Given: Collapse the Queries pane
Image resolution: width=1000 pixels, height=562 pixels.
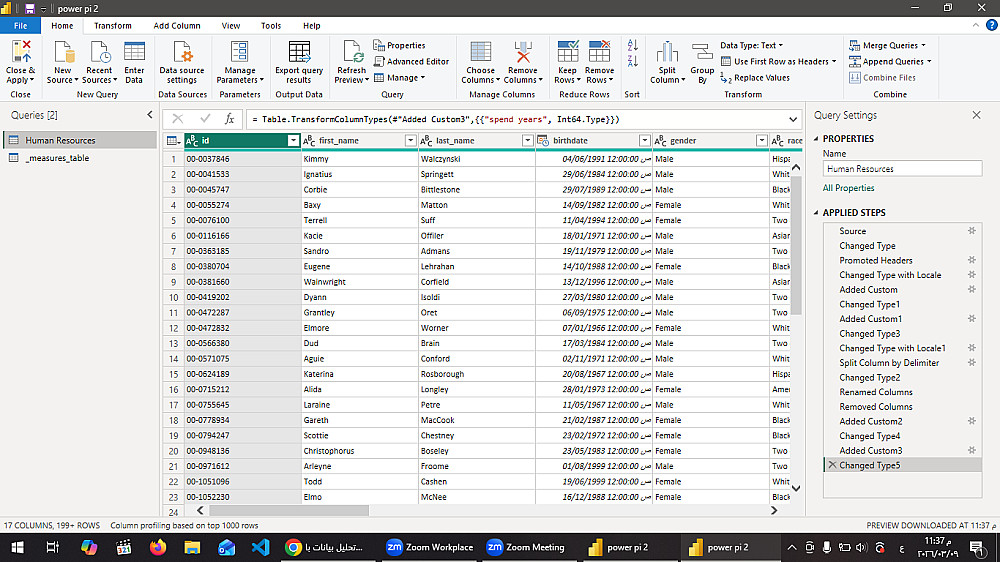Looking at the screenshot, I should pos(150,115).
